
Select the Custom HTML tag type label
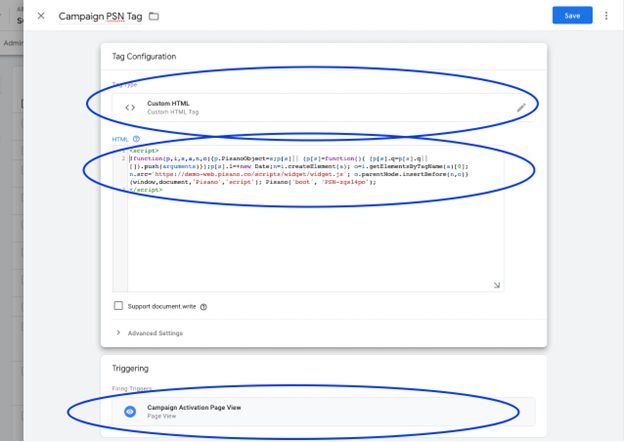click(168, 103)
